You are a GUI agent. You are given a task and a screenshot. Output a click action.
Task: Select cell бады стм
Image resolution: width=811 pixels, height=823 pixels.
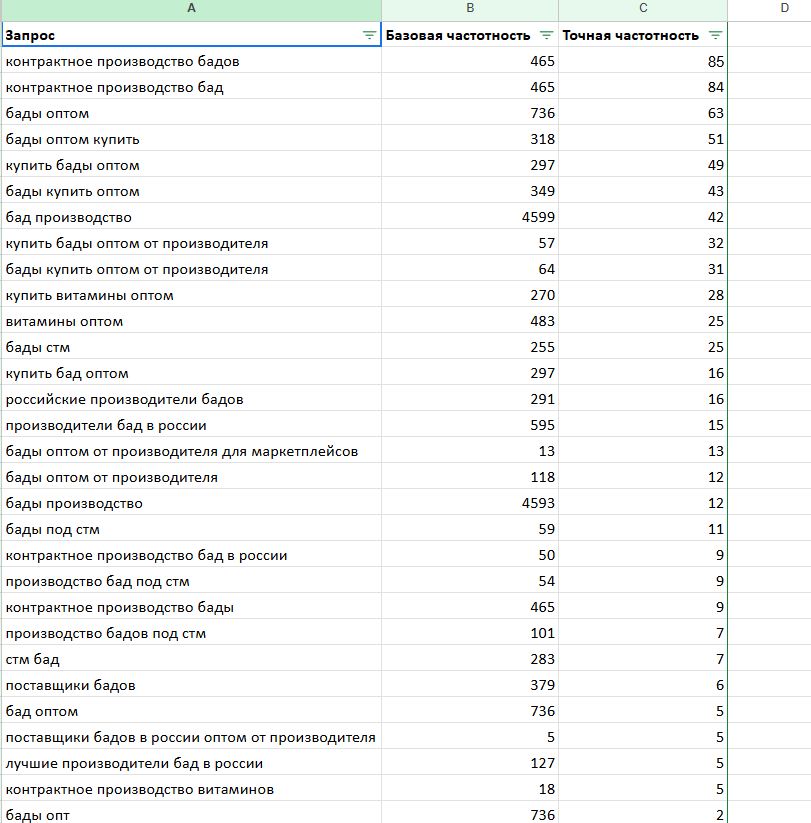(191, 347)
